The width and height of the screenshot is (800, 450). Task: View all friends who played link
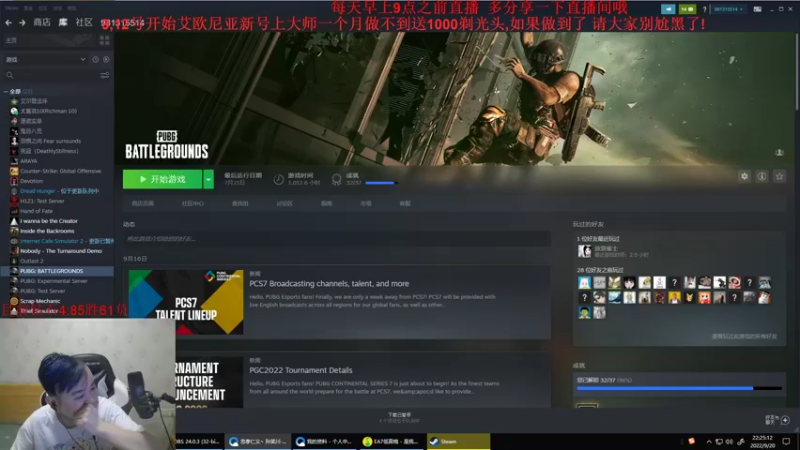point(744,337)
